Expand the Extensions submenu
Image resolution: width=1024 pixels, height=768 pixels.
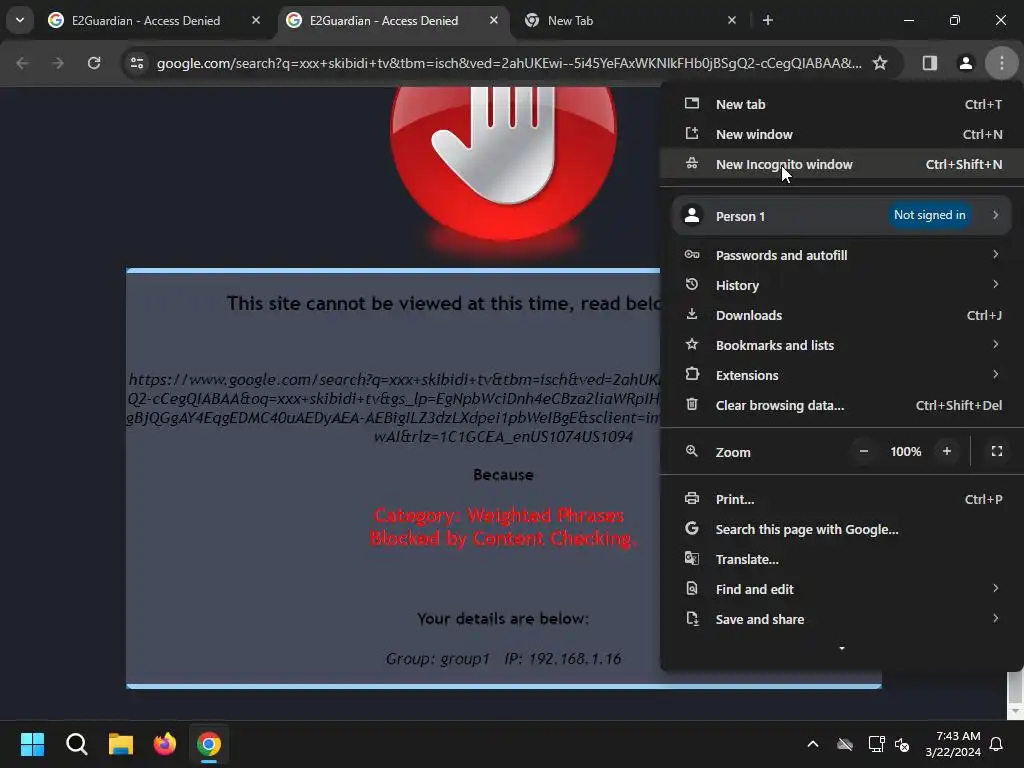842,375
